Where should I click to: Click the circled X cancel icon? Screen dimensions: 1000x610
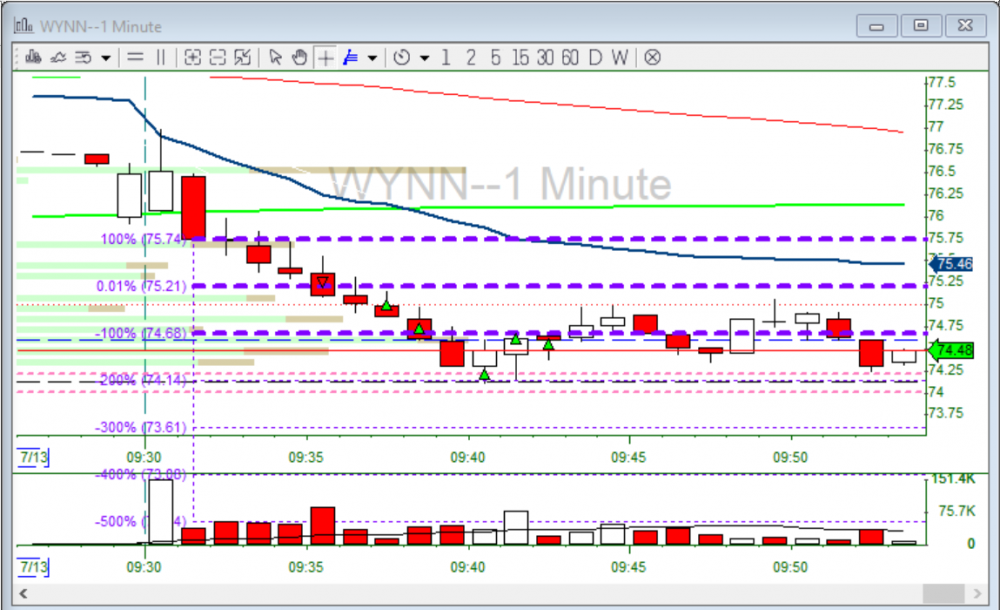pos(652,57)
